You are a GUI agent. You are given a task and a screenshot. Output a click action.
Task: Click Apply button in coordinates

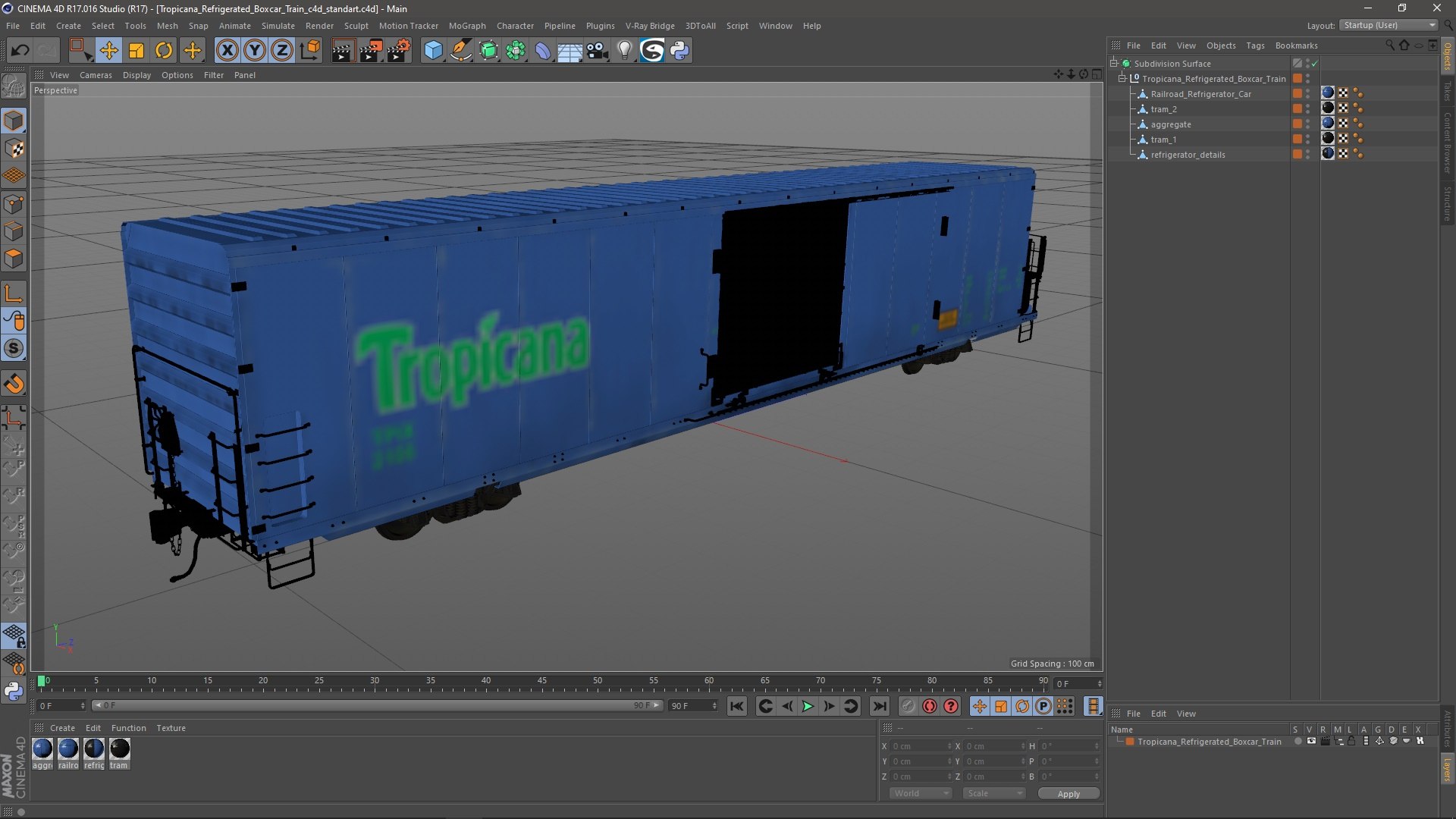click(x=1068, y=794)
